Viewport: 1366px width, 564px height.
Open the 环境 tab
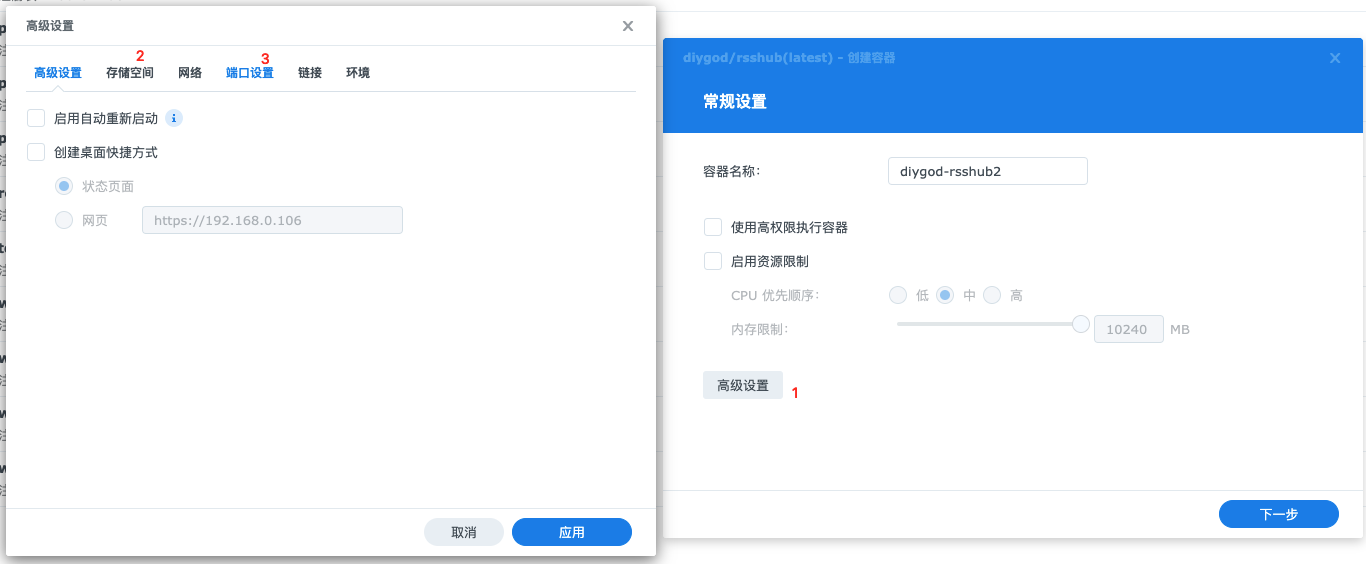tap(358, 73)
